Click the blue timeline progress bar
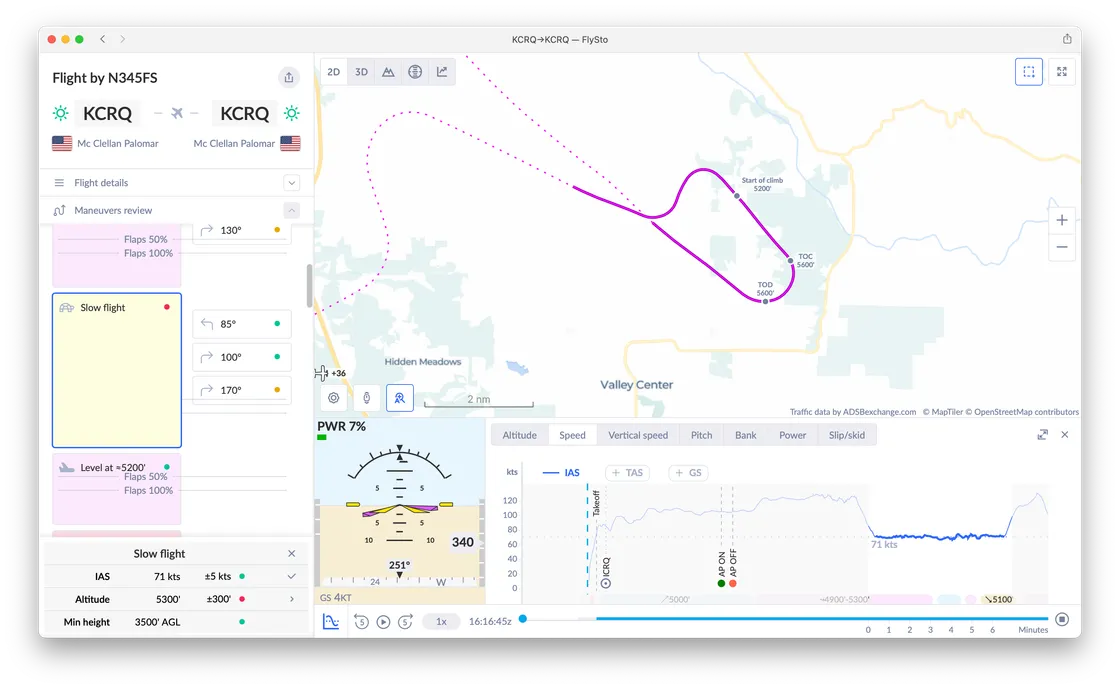The image size is (1120, 689). coord(821,619)
